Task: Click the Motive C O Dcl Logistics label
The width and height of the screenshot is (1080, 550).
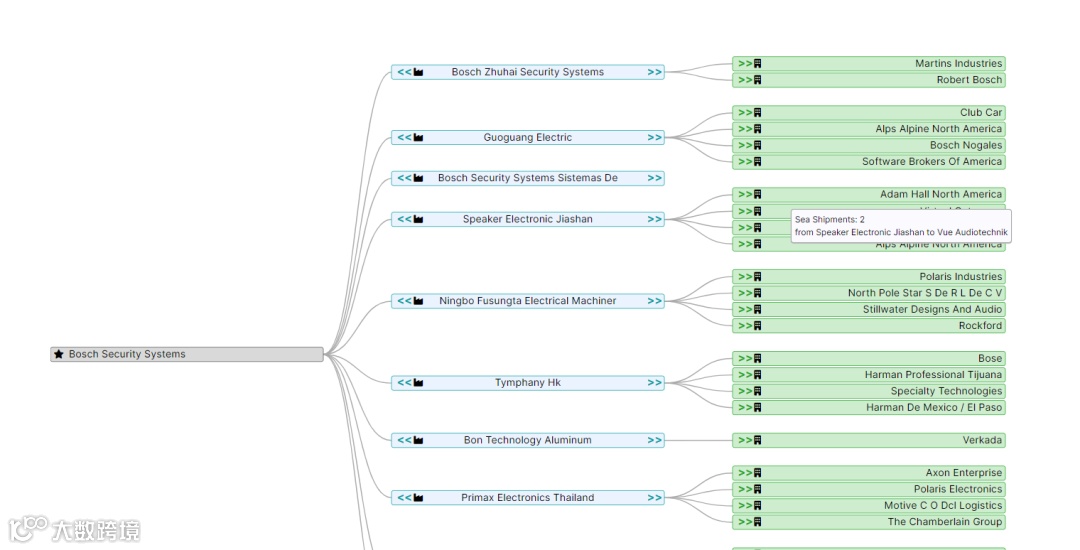Action: 943,505
